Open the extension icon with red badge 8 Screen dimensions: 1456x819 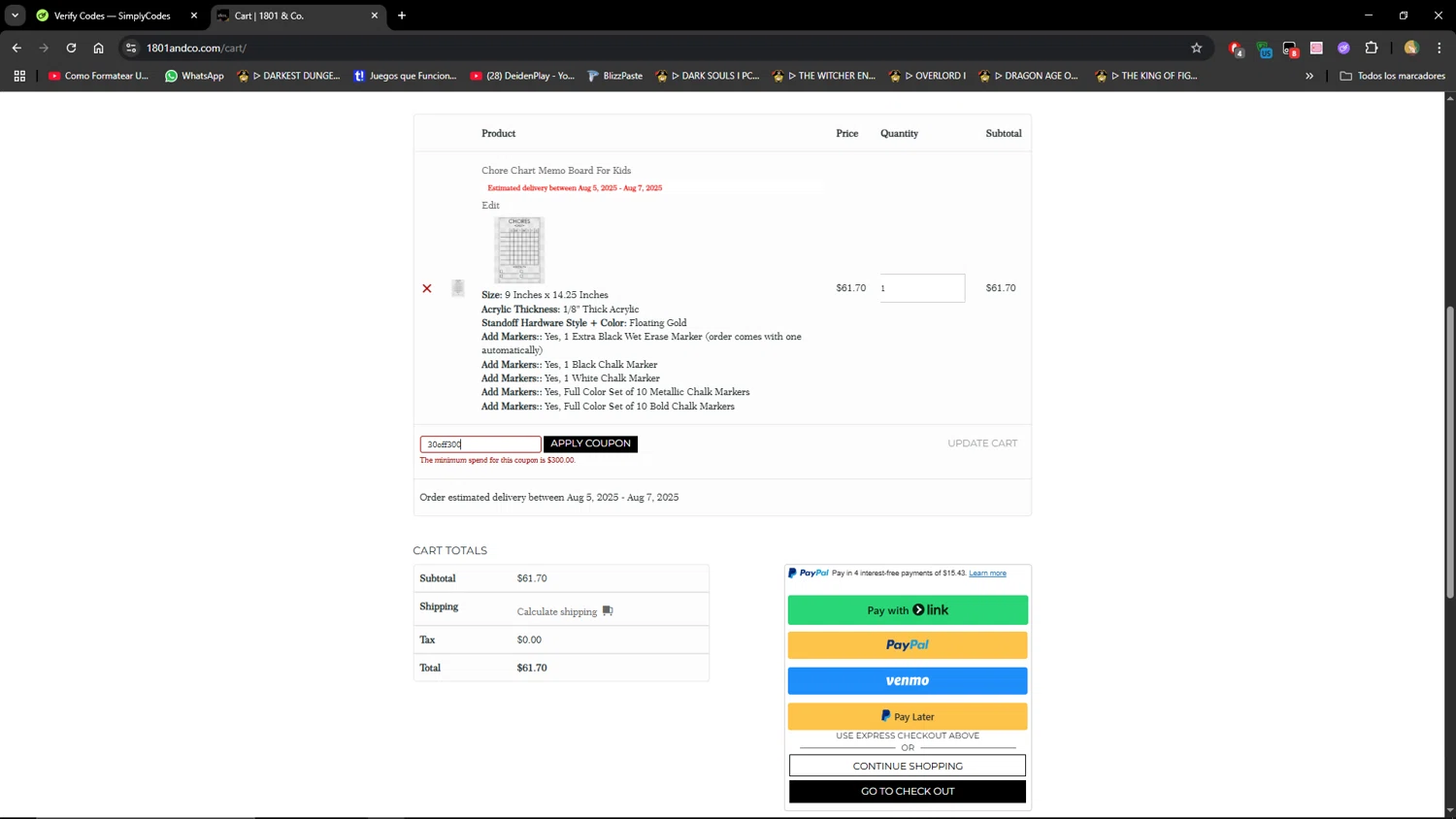click(1290, 48)
